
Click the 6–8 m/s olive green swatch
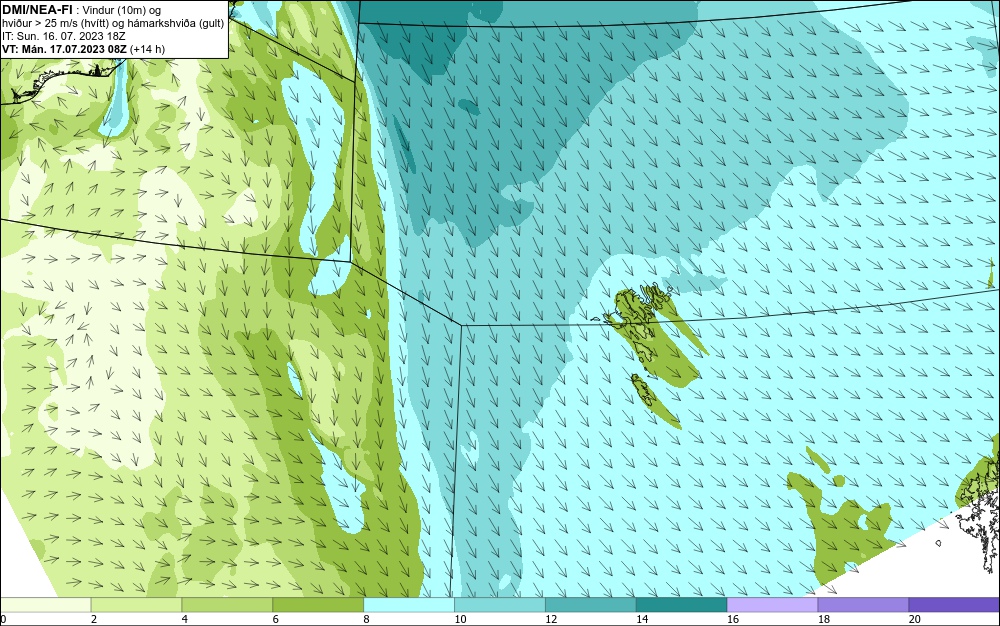click(318, 604)
